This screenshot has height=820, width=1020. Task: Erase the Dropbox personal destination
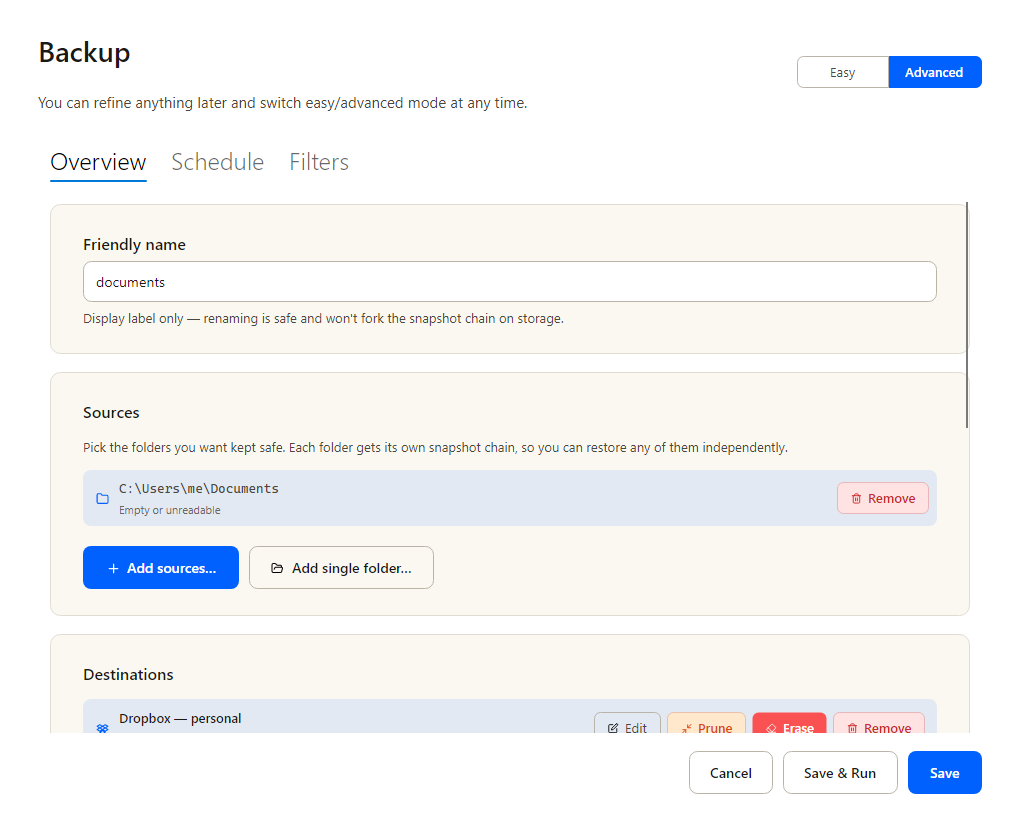(x=789, y=724)
